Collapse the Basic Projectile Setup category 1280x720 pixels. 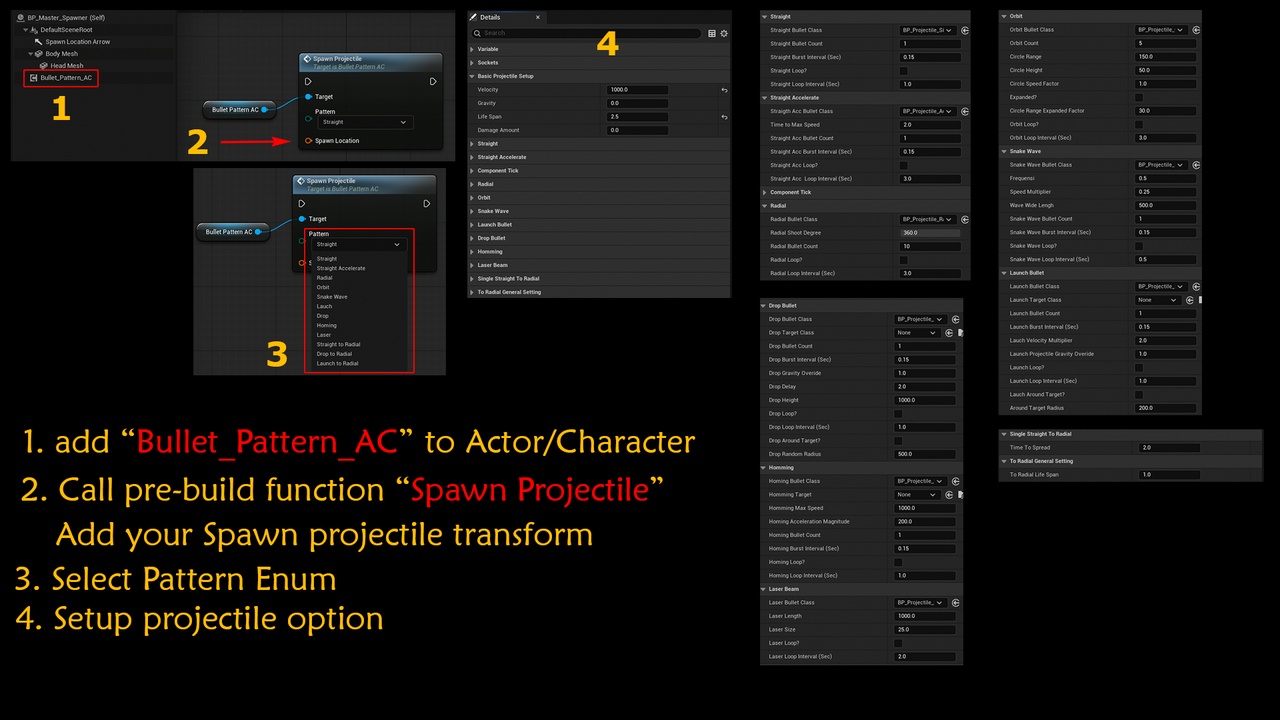[x=472, y=76]
